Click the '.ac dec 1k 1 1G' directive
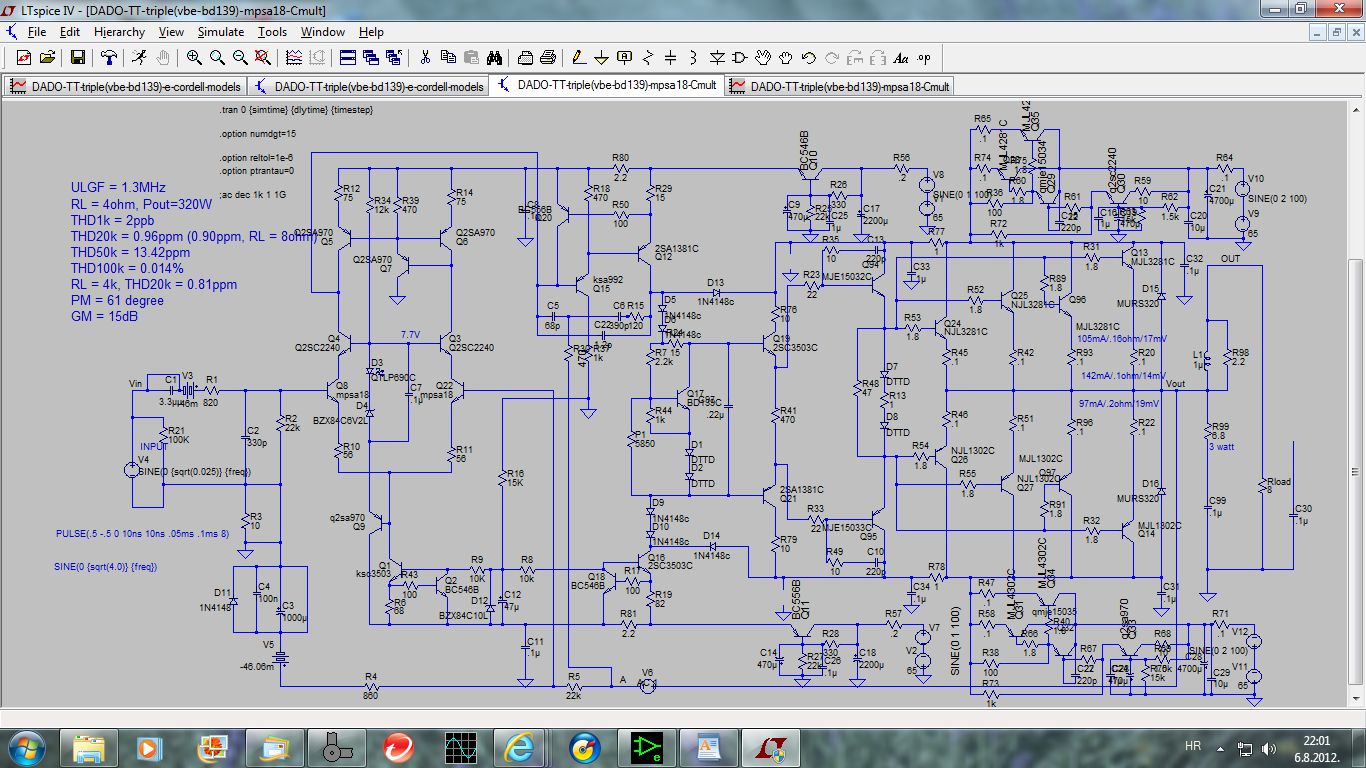 coord(251,194)
